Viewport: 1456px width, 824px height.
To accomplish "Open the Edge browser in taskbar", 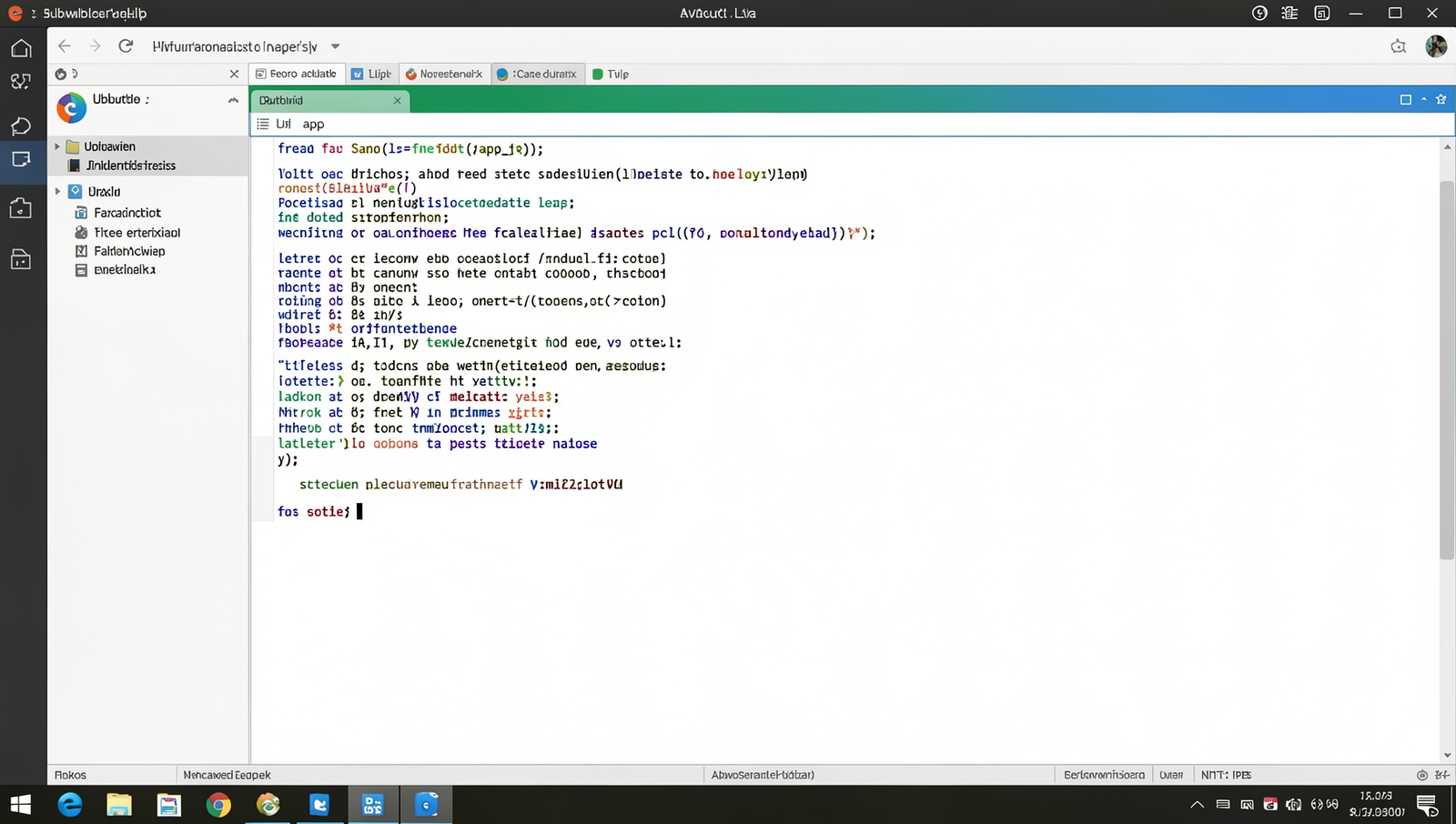I will pyautogui.click(x=70, y=805).
